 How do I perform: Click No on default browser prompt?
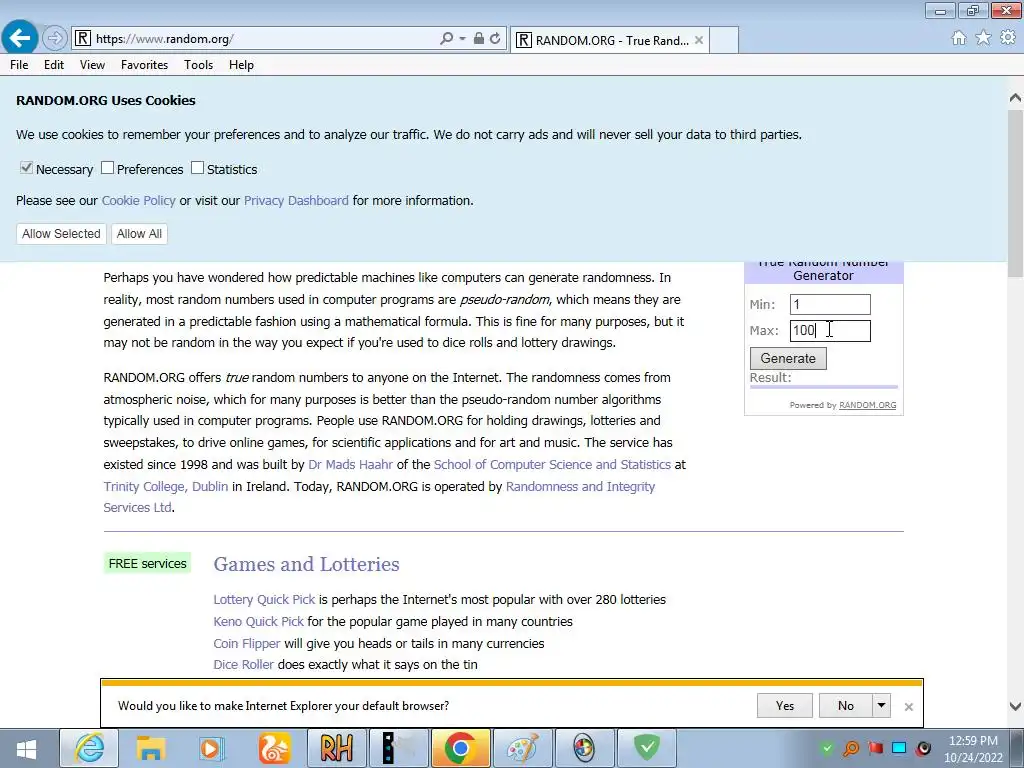pos(846,706)
